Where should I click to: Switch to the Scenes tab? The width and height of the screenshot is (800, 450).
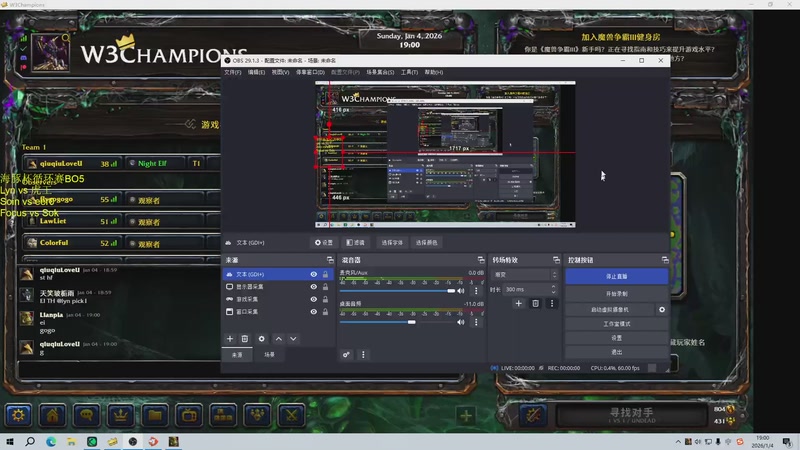point(269,355)
